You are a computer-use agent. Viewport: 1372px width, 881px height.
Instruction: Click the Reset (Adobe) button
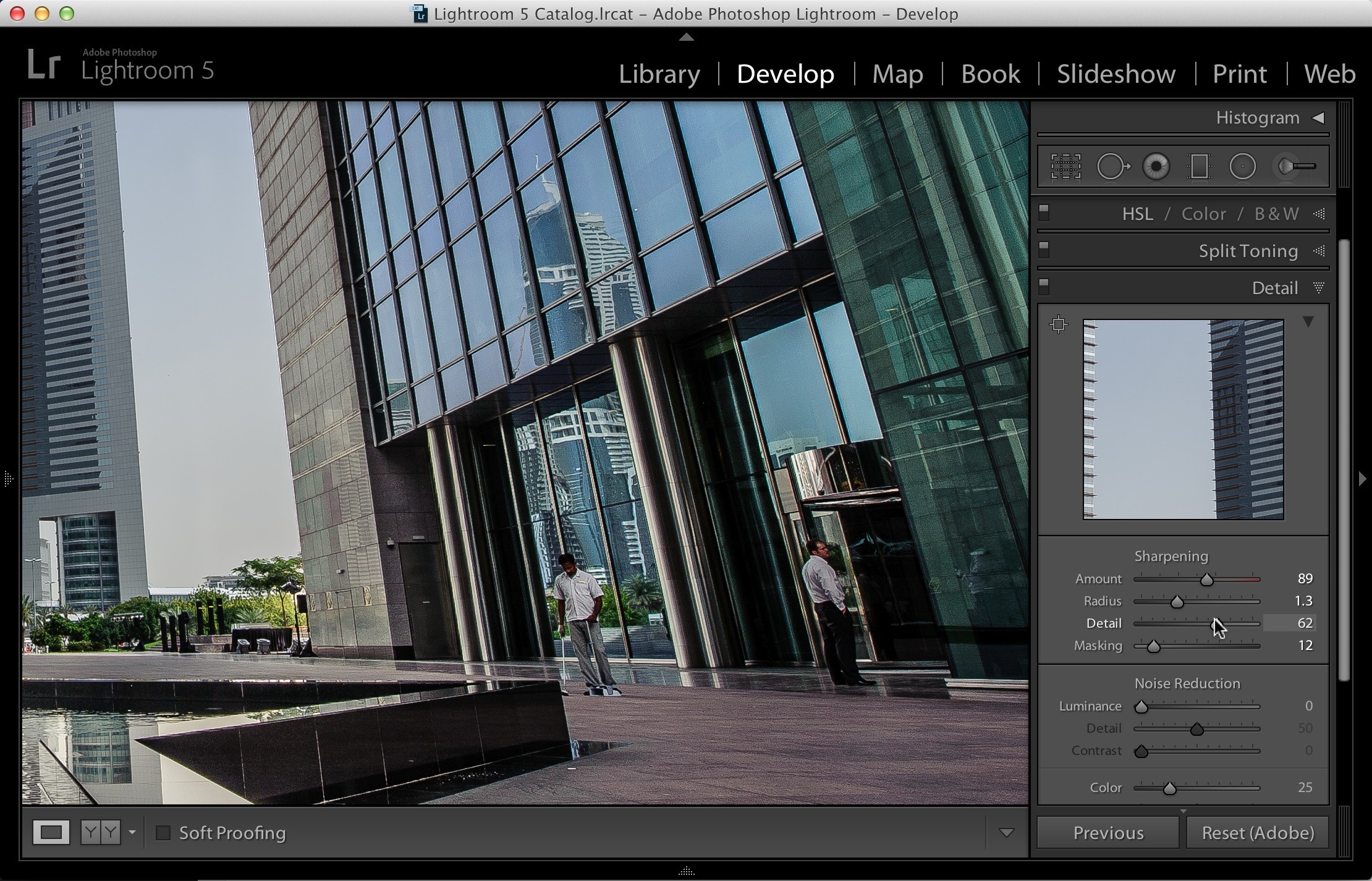coord(1258,833)
